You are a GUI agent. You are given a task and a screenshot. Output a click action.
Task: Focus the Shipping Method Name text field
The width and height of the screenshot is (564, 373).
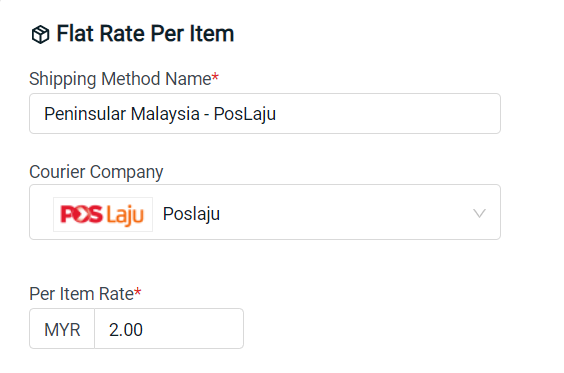265,114
